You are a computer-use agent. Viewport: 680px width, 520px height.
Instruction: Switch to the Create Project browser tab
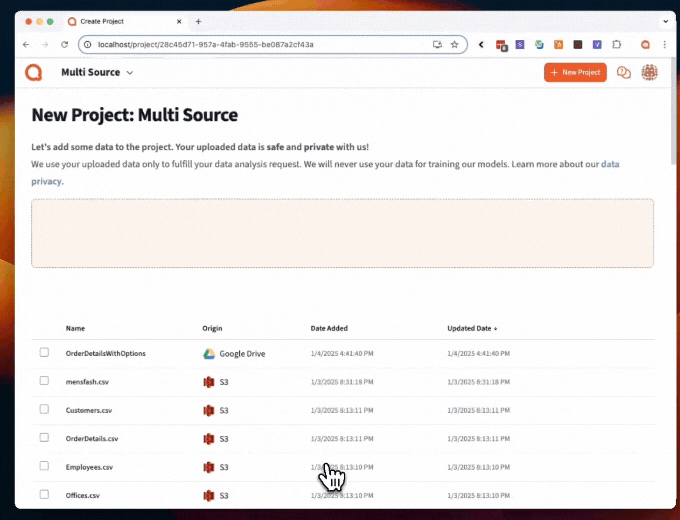[x=120, y=21]
